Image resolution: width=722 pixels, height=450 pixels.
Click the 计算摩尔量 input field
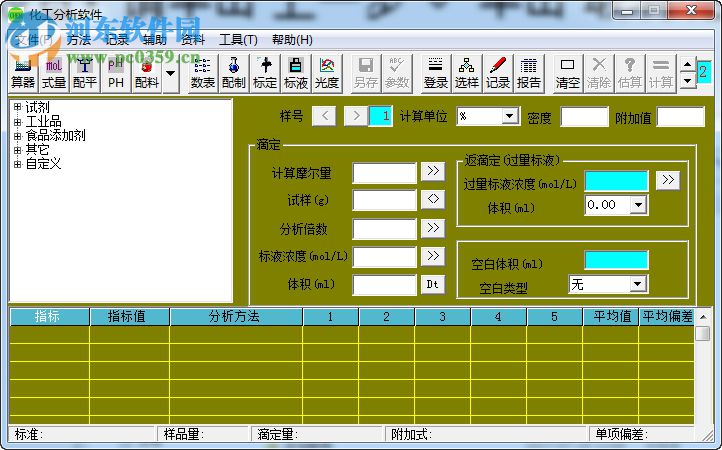tap(384, 173)
